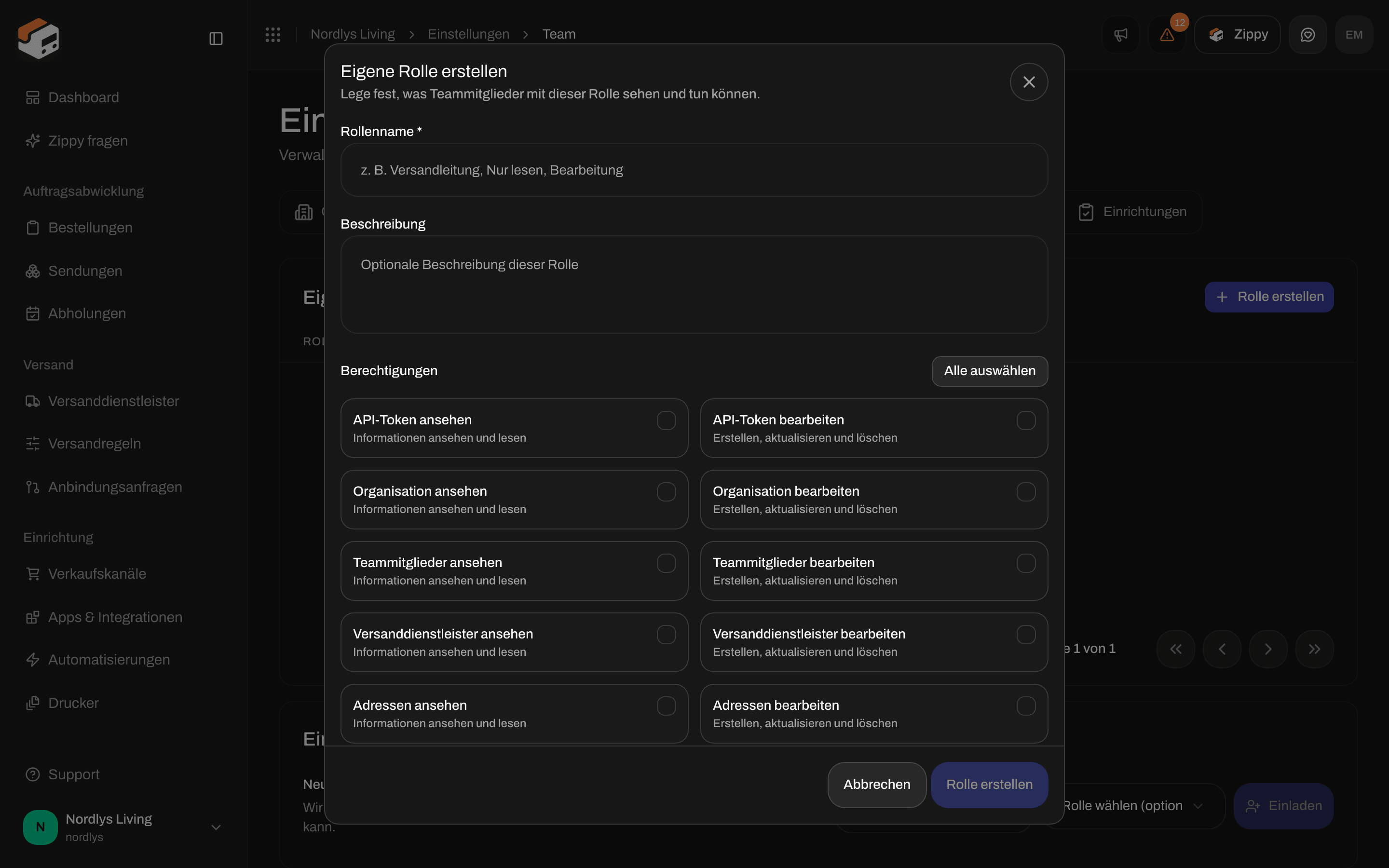
Task: Close the Eigene Rolle erstellen dialog
Action: point(1029,82)
